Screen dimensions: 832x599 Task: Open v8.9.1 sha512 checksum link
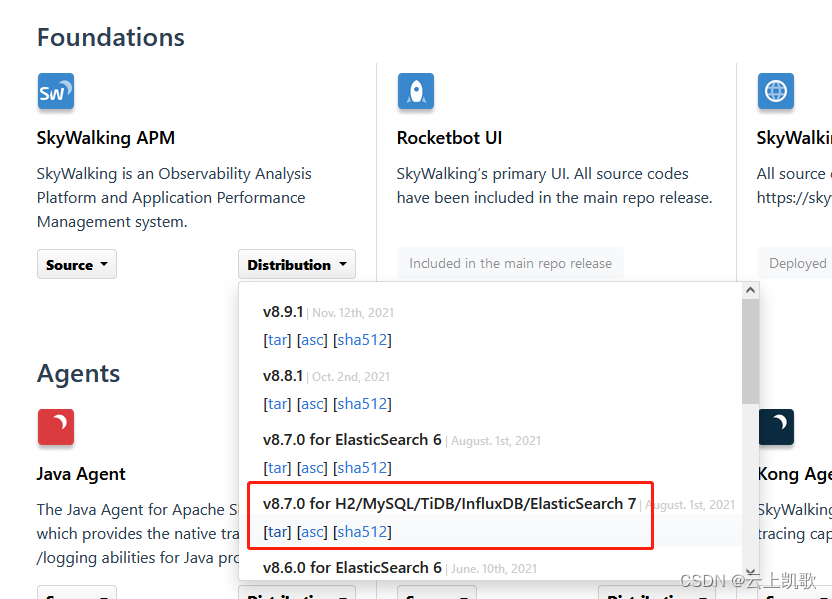point(362,340)
